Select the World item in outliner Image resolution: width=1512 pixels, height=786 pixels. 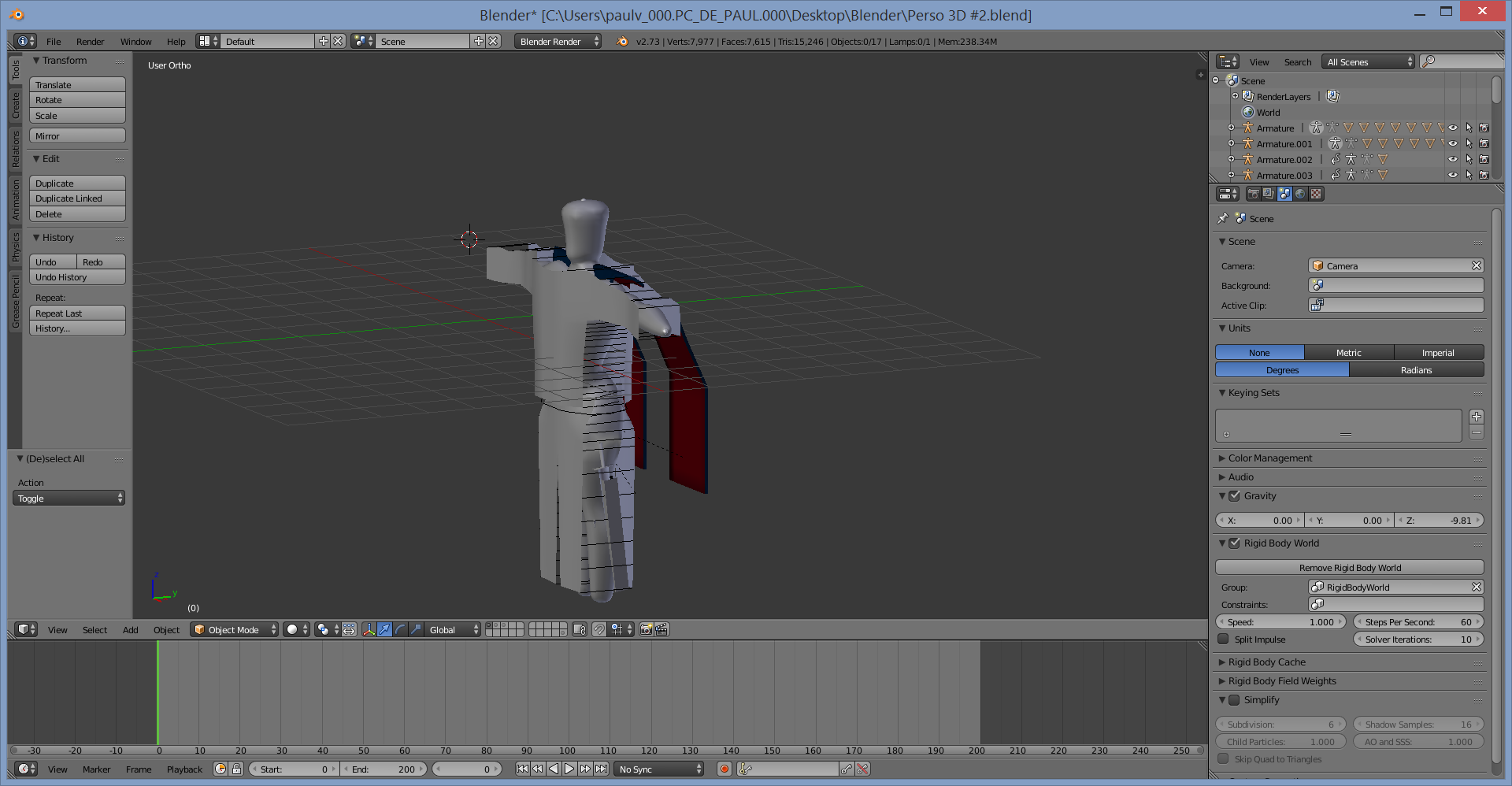point(1268,113)
